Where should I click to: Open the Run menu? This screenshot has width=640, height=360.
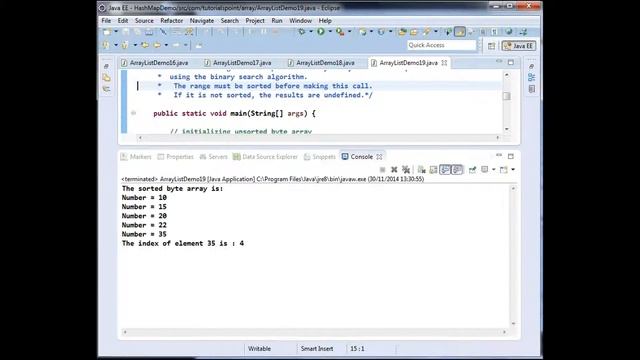click(x=277, y=20)
